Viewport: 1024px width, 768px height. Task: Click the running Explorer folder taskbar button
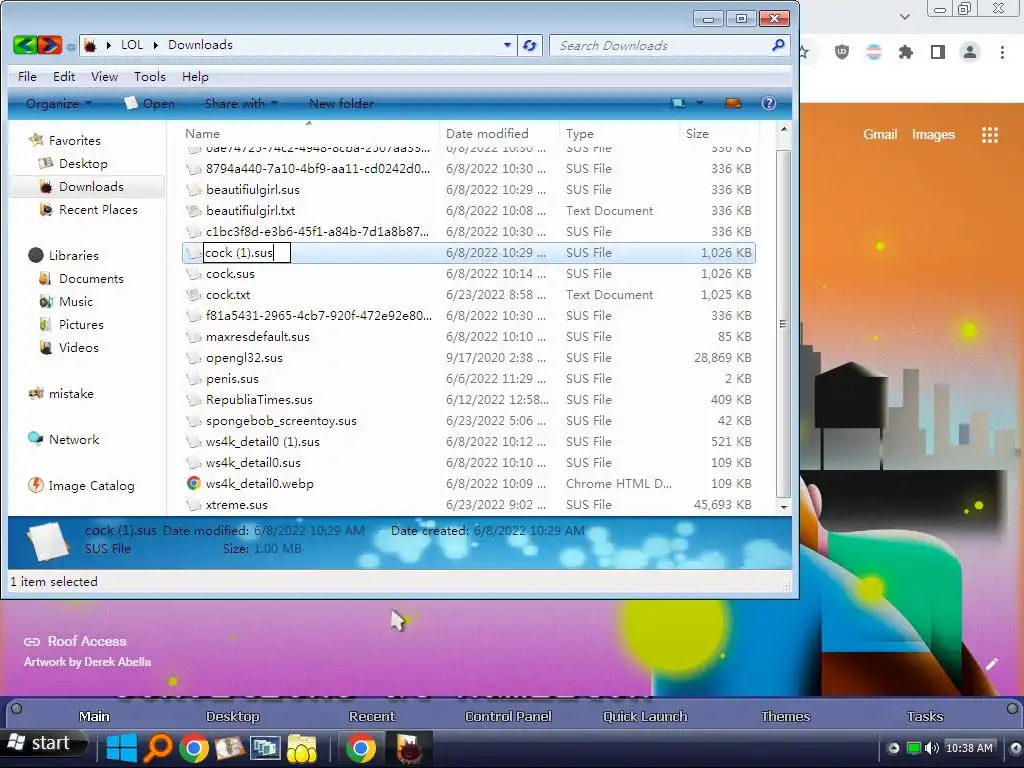(411, 748)
